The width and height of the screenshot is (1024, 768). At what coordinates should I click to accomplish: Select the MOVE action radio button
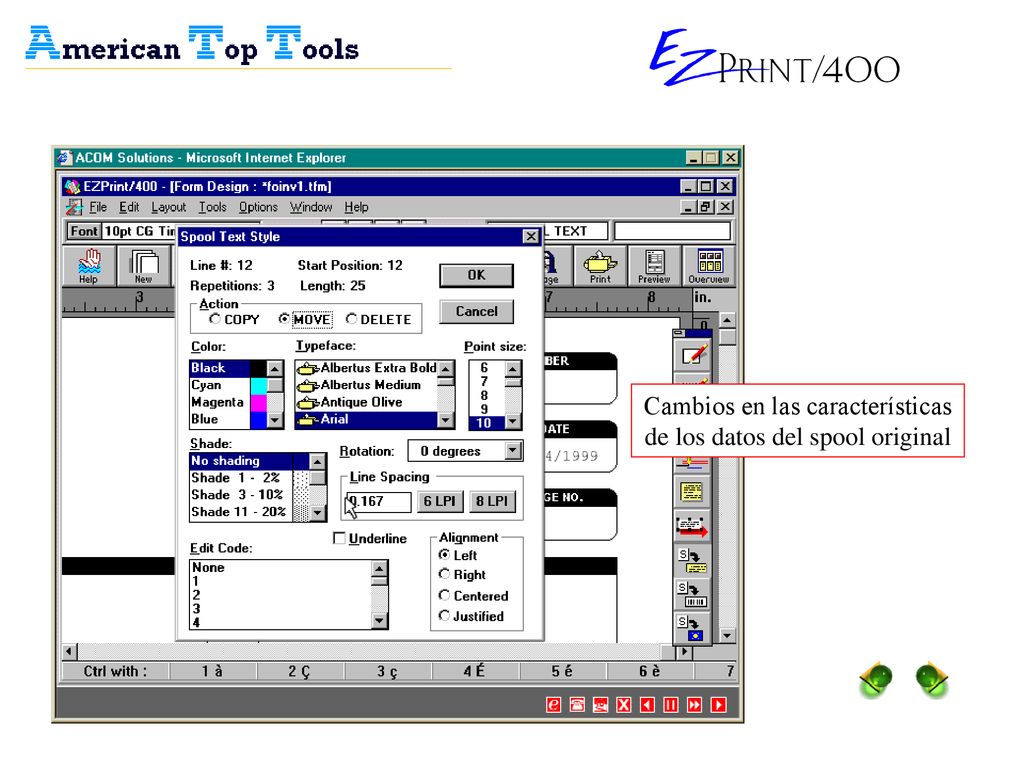pos(283,319)
